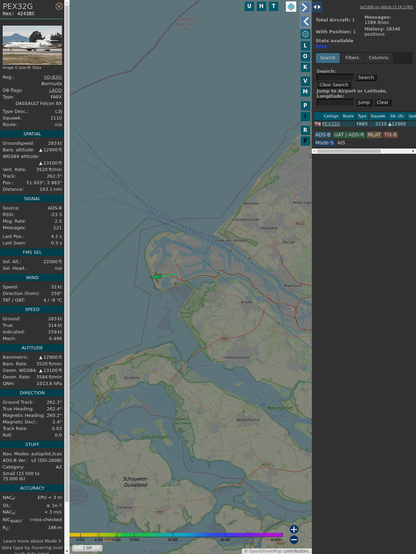
Task: Click the Clear Search button
Action: pyautogui.click(x=334, y=85)
